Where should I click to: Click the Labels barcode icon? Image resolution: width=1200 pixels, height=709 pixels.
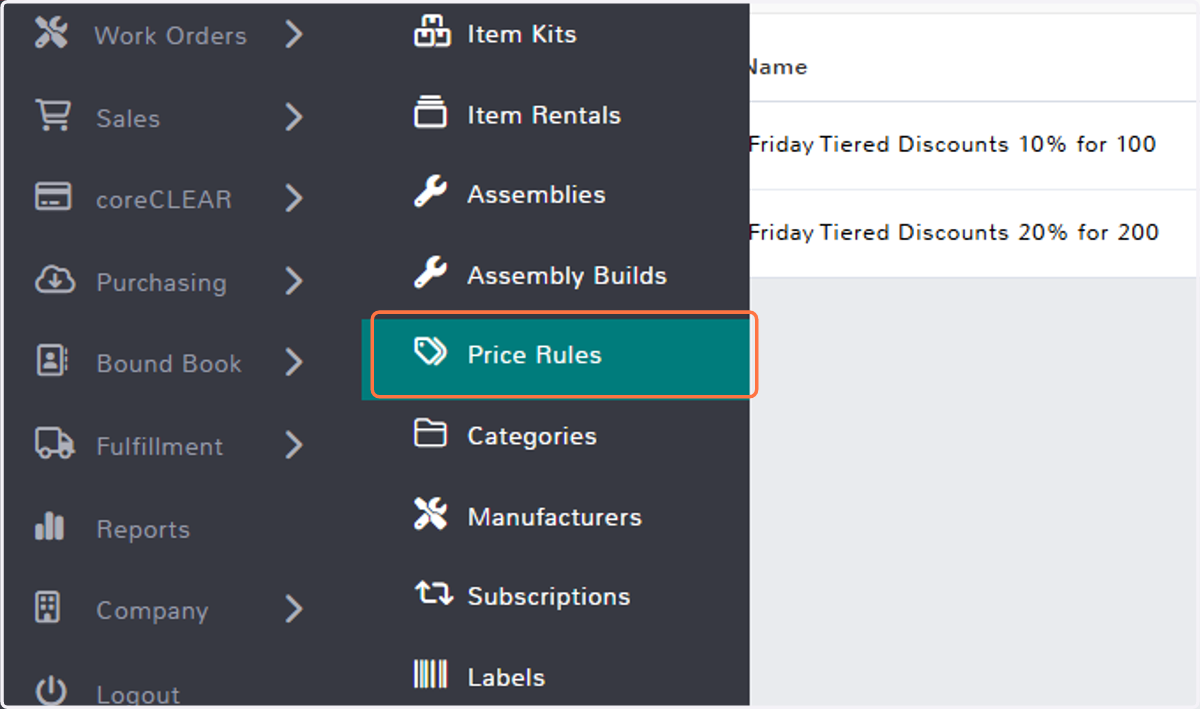(x=430, y=675)
